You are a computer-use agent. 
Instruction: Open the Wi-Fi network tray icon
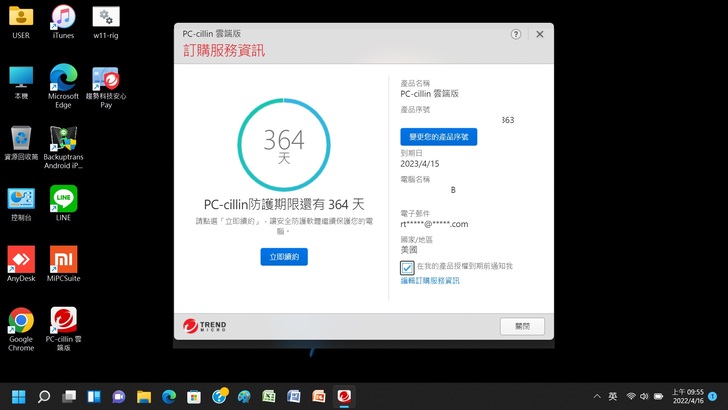pyautogui.click(x=631, y=396)
